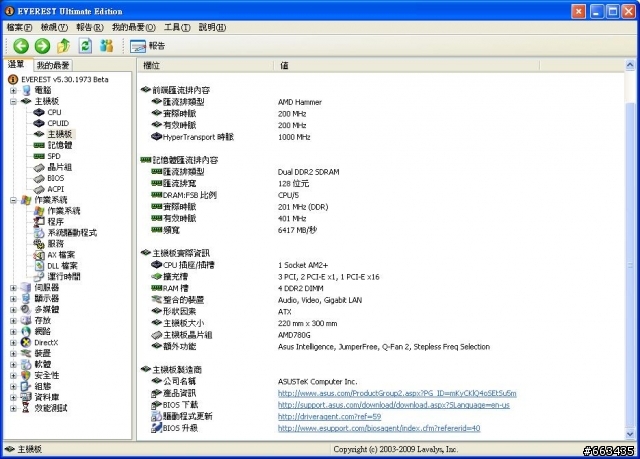Expand the 網路 tree node
This screenshot has width=640, height=459.
(x=13, y=332)
